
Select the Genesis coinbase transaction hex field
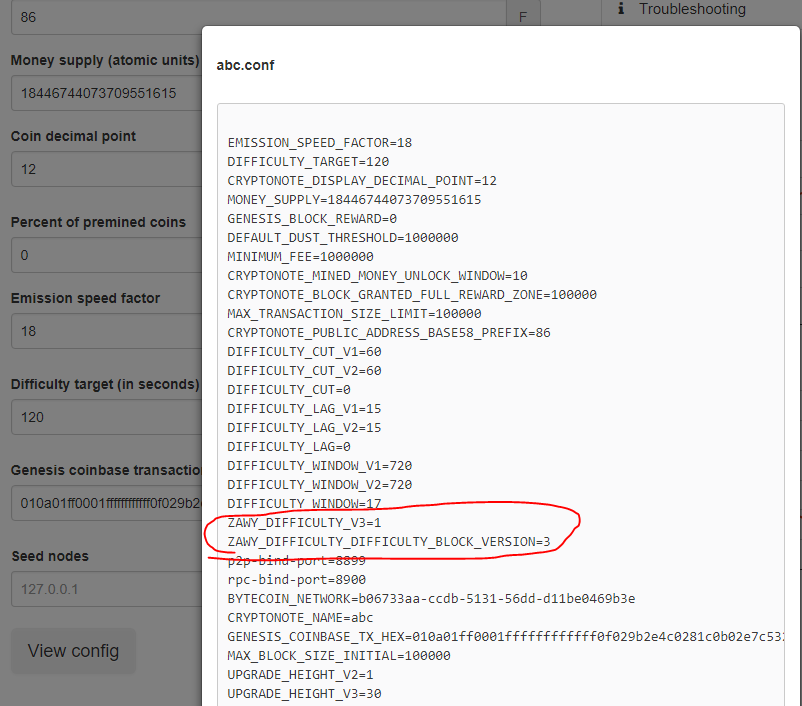(100, 503)
